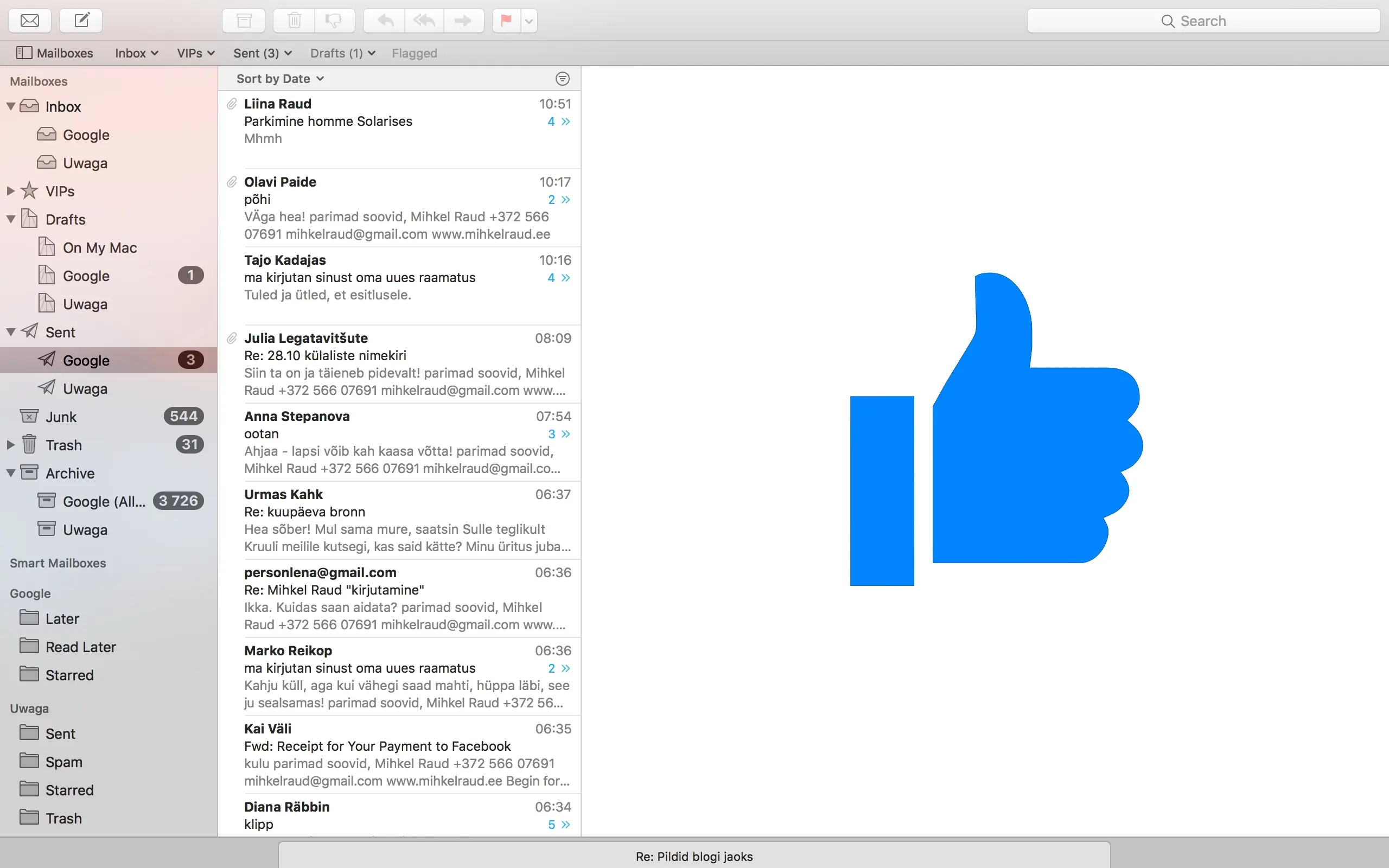The image size is (1389, 868).
Task: Open the Sent (3) favorites dropdown
Action: (x=262, y=53)
